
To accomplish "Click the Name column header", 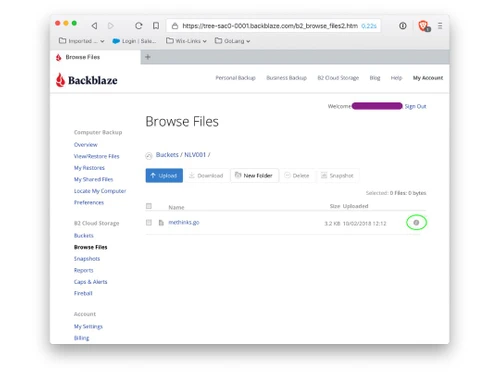I will click(x=176, y=207).
